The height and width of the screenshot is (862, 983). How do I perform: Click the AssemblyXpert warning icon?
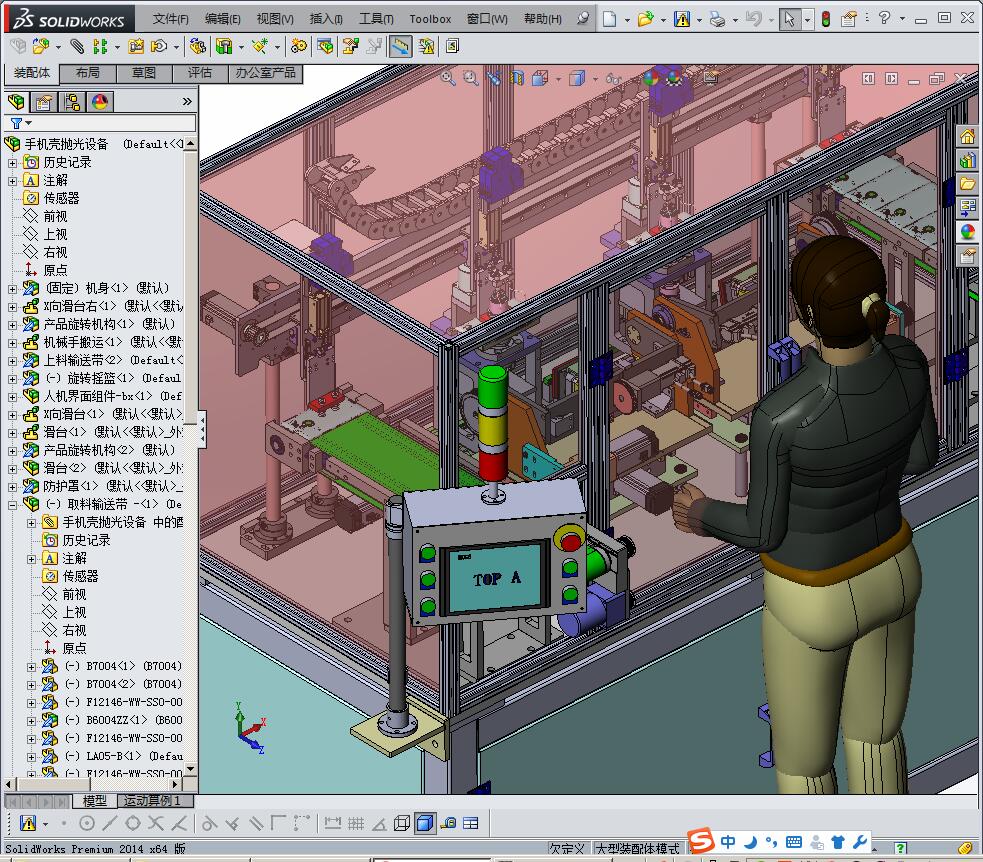pyautogui.click(x=426, y=46)
